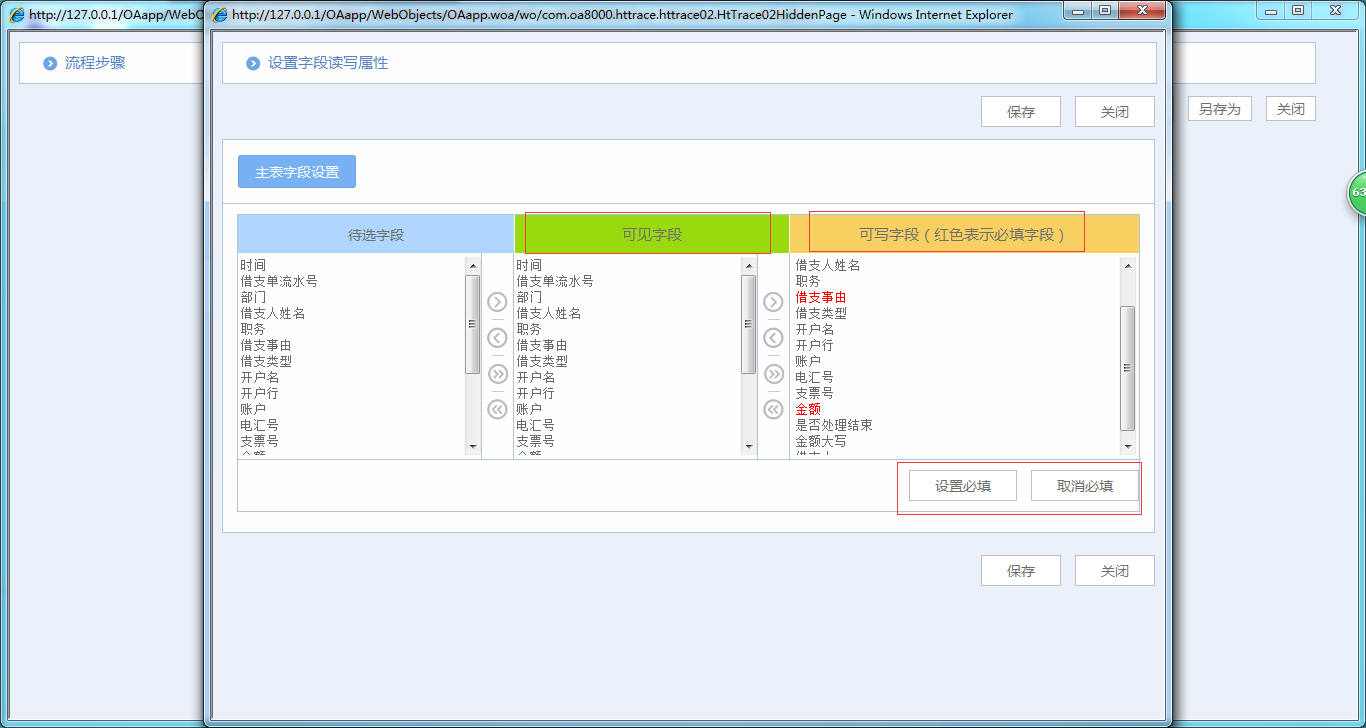Click the green side tab on the right edge
1366x728 pixels.
coord(1358,192)
